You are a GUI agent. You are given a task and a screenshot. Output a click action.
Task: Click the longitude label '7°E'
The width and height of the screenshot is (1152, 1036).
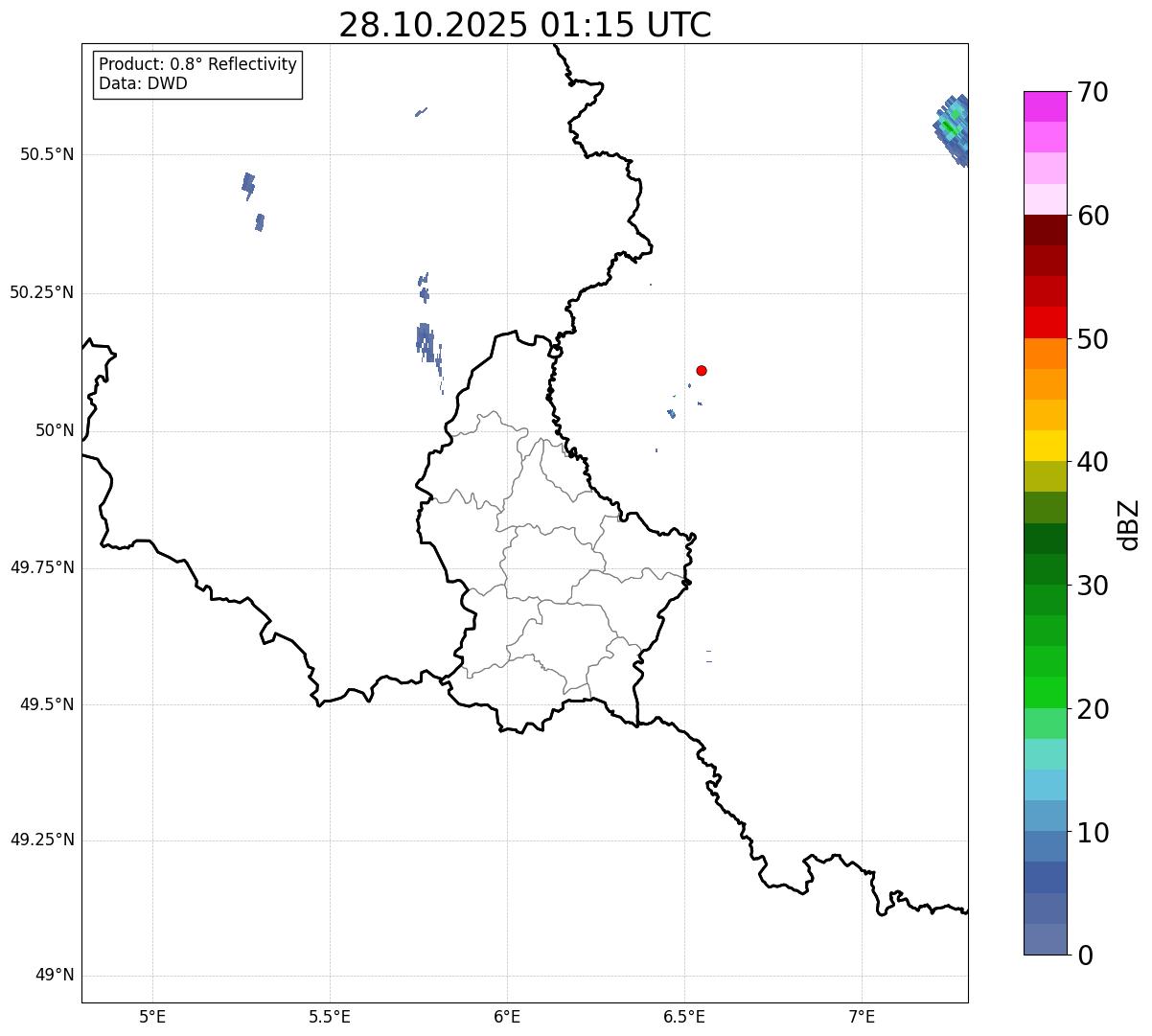click(862, 1017)
